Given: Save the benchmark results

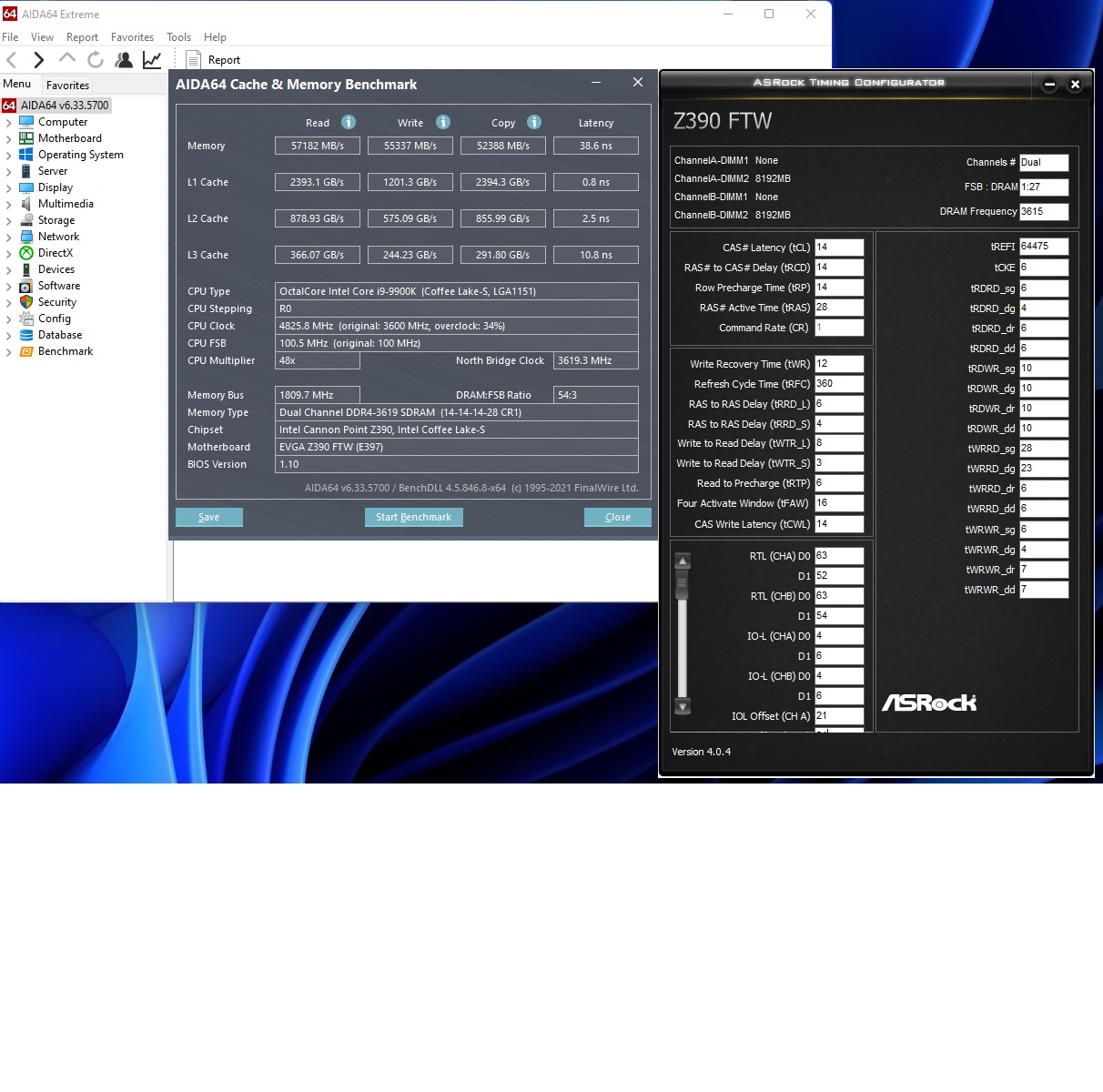Looking at the screenshot, I should (x=209, y=517).
